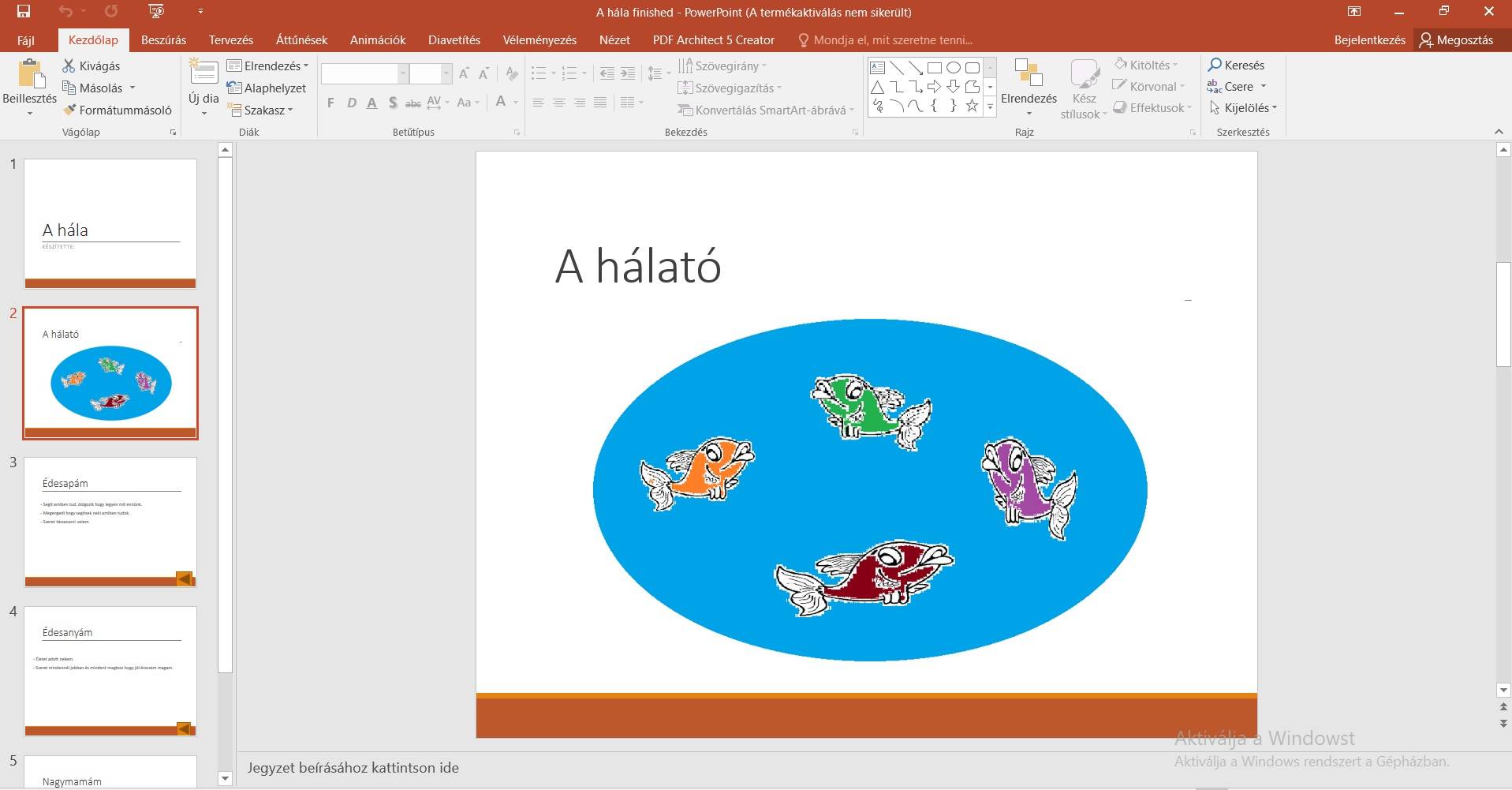Decrease list indent level icon
1512x790 pixels.
(x=607, y=73)
